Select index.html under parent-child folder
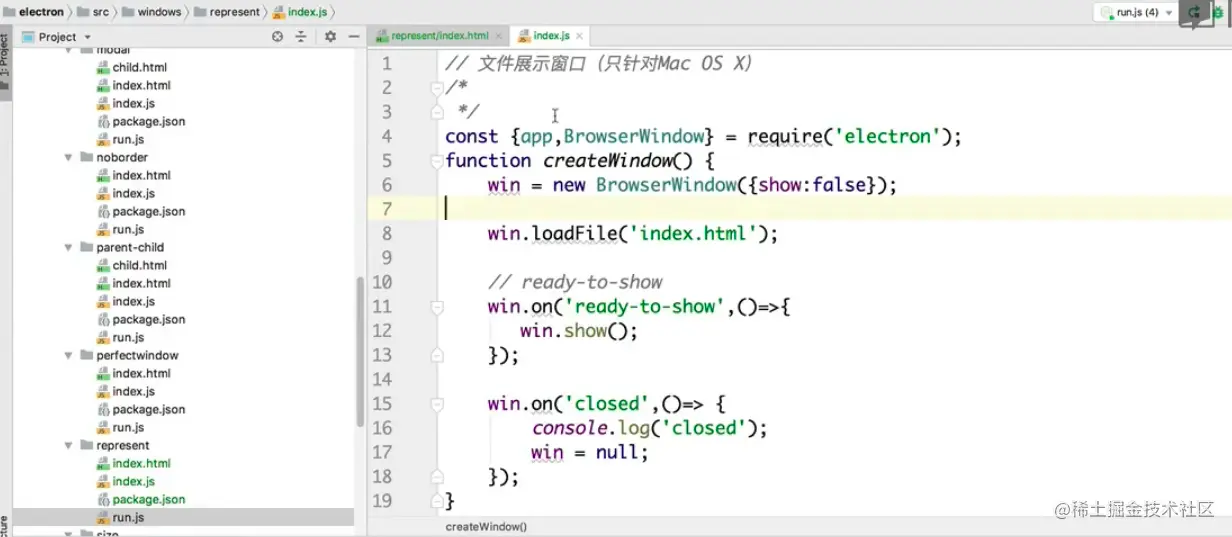Viewport: 1232px width, 537px height. coord(141,284)
